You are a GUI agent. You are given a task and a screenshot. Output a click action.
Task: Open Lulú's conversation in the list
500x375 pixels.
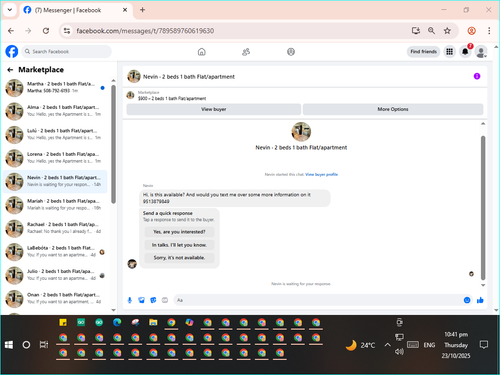click(55, 134)
